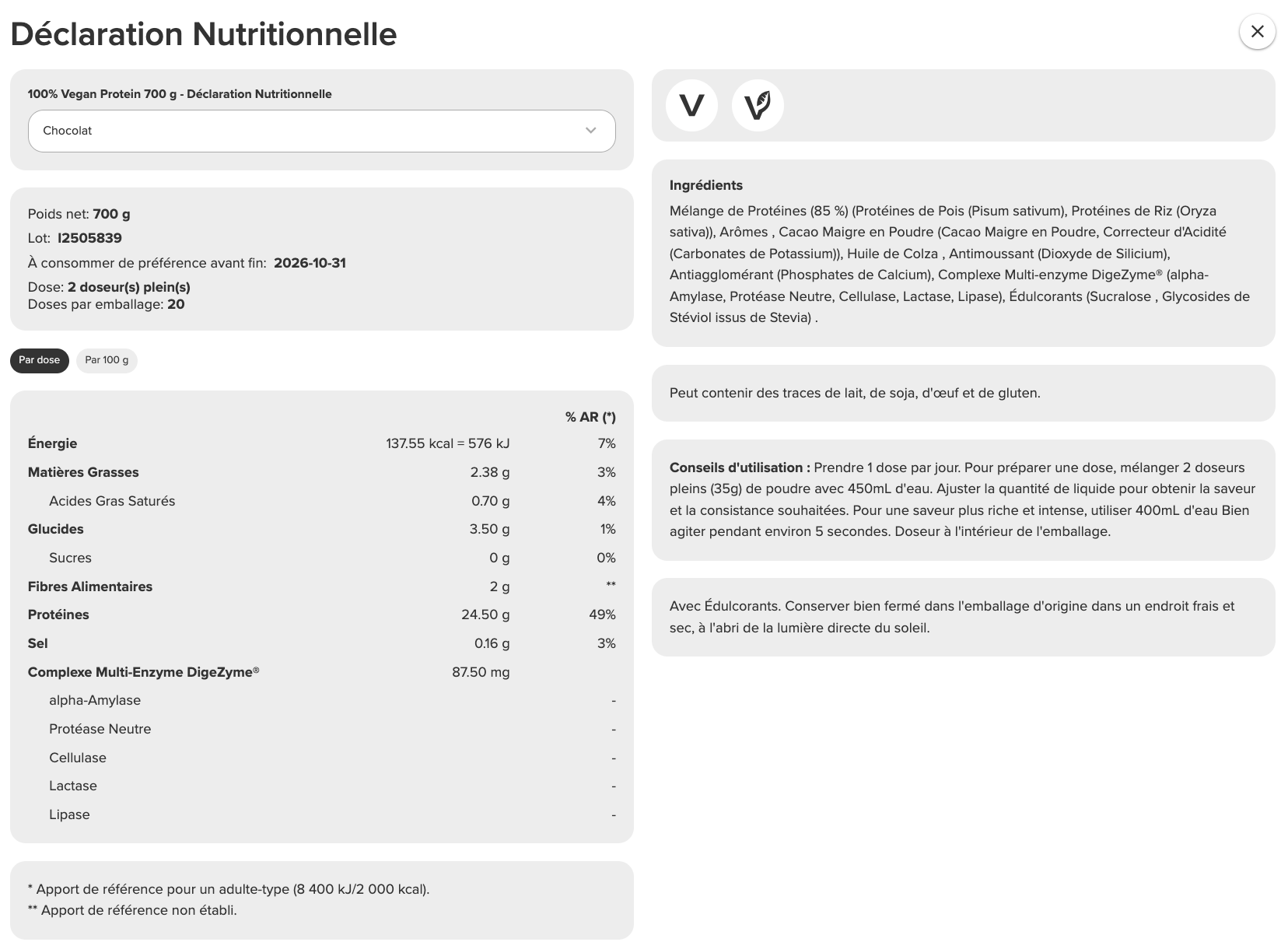Click the reference intake footnote text
The height and width of the screenshot is (949, 1288).
[x=228, y=889]
